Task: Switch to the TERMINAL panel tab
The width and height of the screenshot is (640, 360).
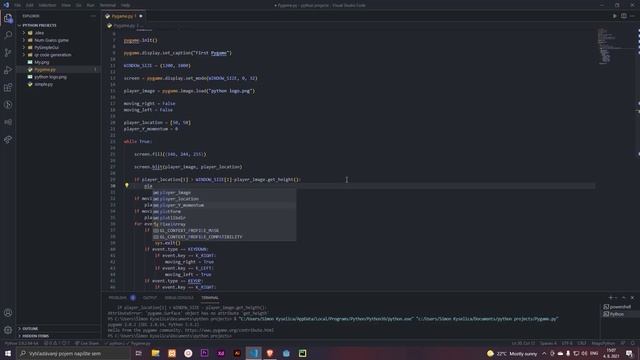Action: point(210,298)
